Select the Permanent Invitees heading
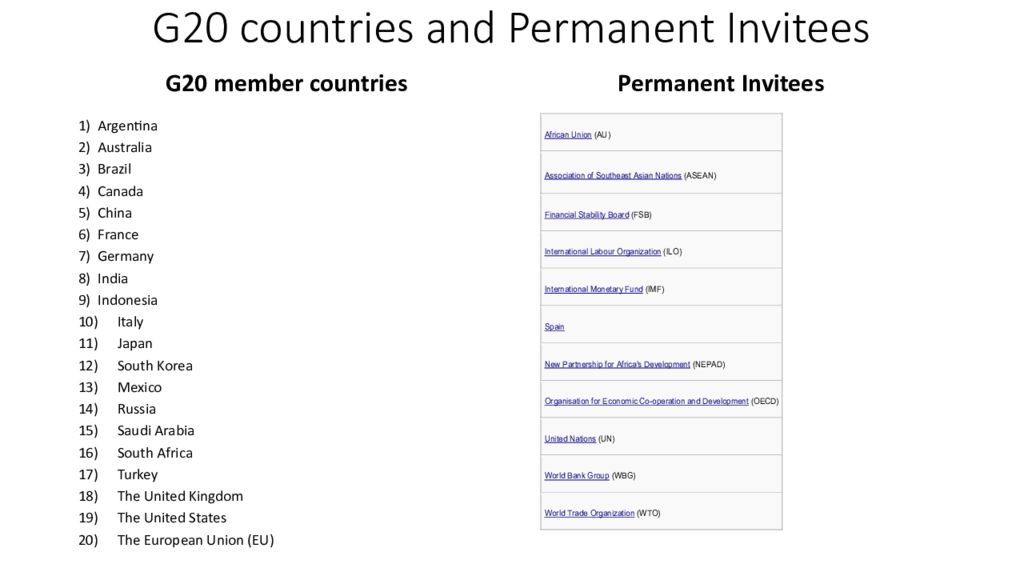Viewport: 1024px width, 576px height. pyautogui.click(x=720, y=84)
